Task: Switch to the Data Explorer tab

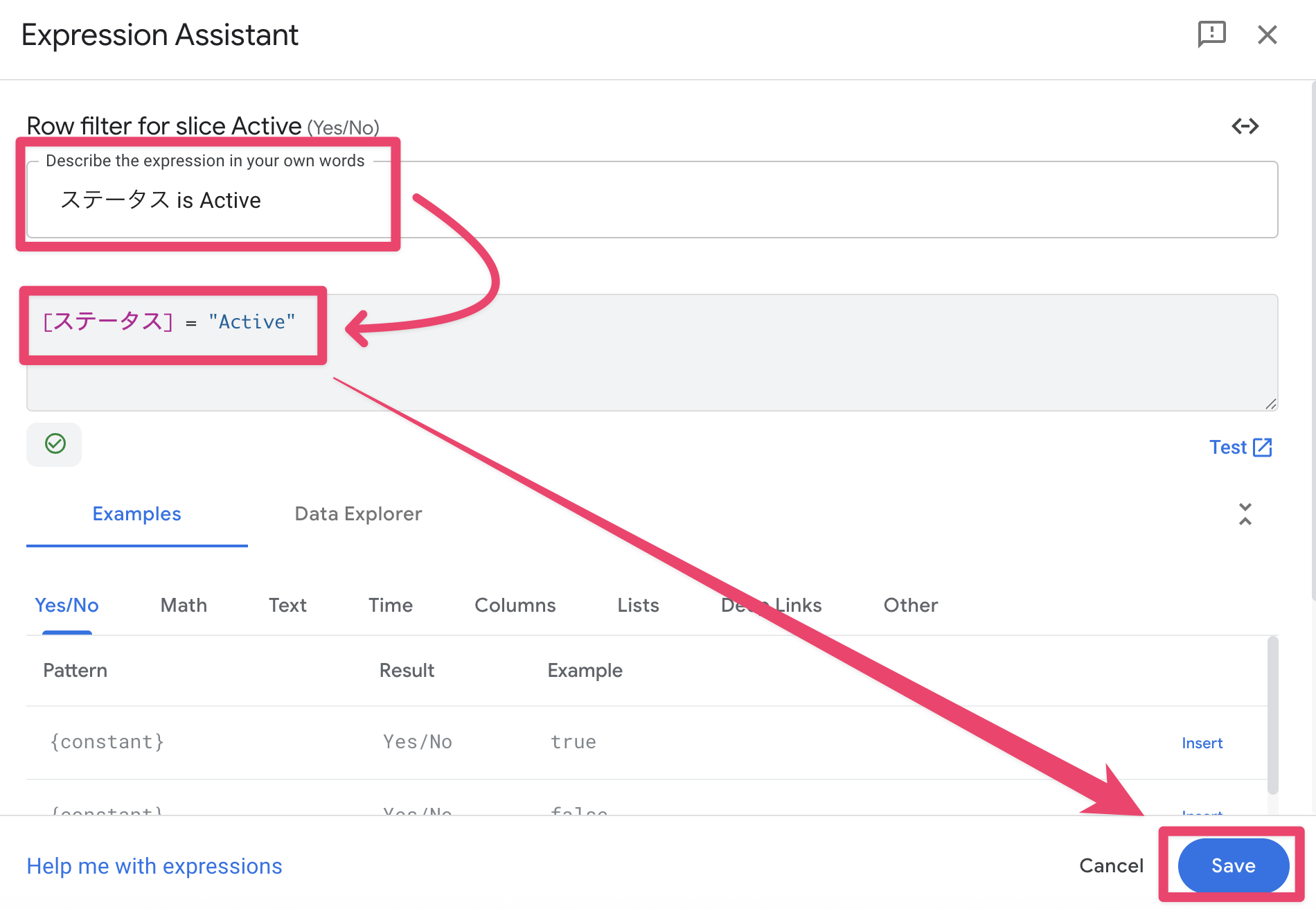Action: 358,514
